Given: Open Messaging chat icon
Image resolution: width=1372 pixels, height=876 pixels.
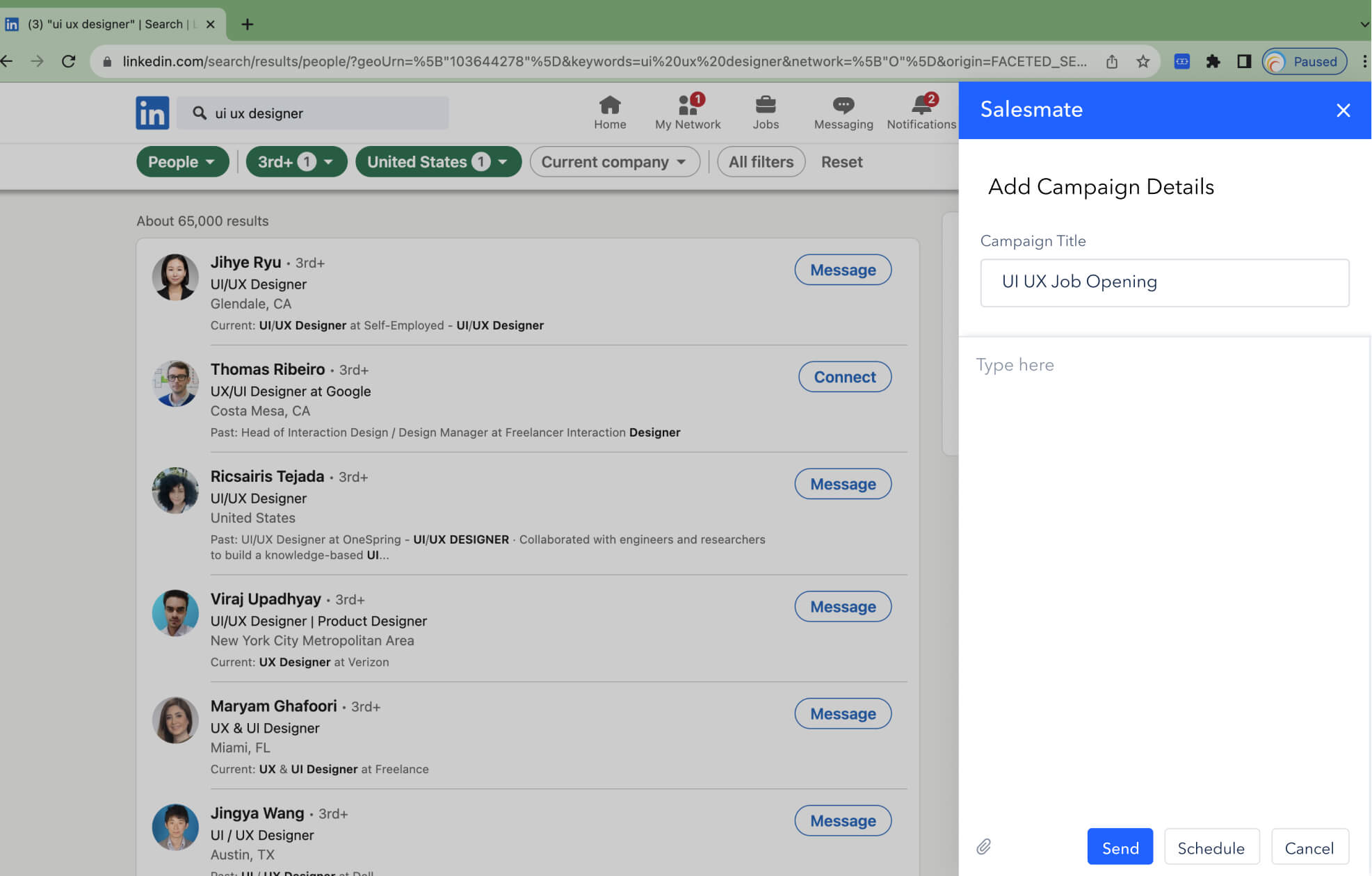Looking at the screenshot, I should [844, 113].
